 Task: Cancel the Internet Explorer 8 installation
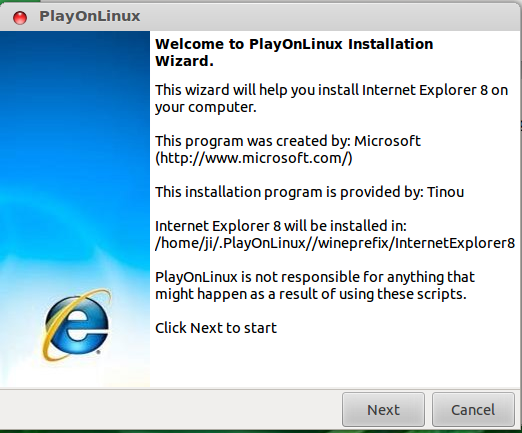(x=473, y=409)
